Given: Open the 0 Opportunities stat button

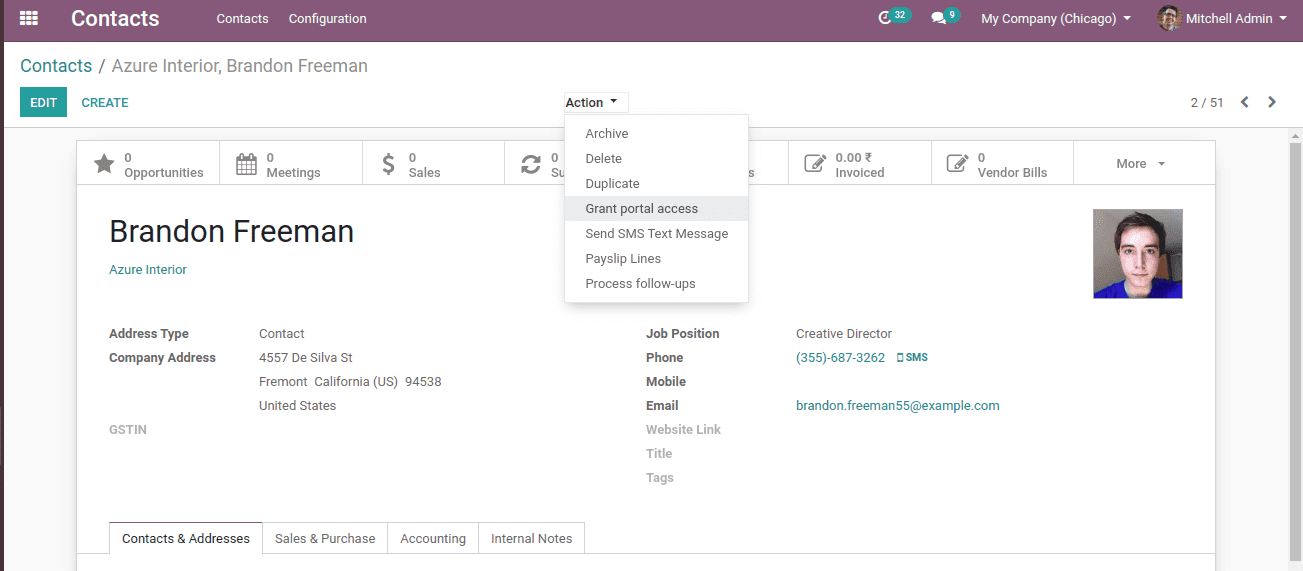Looking at the screenshot, I should tap(149, 163).
